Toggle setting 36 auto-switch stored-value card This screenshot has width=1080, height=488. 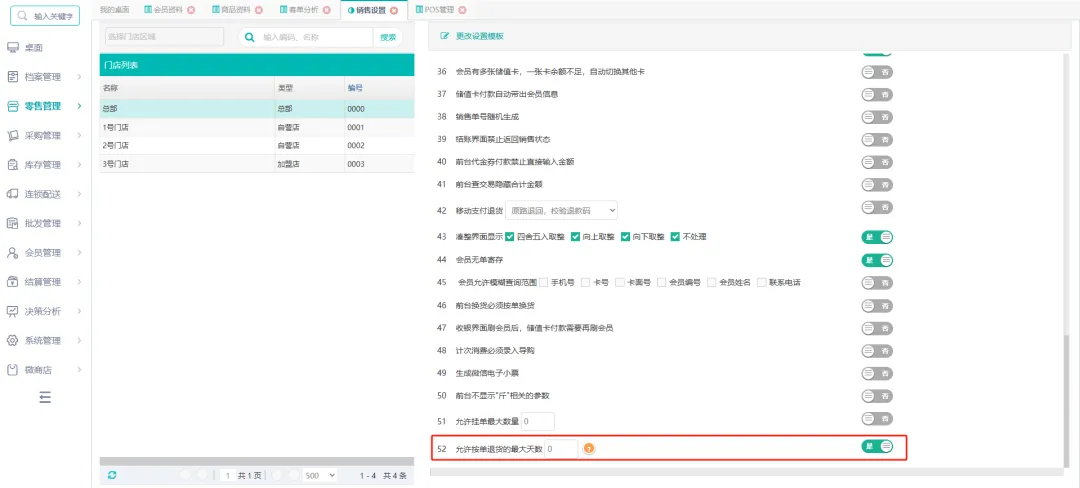pos(877,72)
